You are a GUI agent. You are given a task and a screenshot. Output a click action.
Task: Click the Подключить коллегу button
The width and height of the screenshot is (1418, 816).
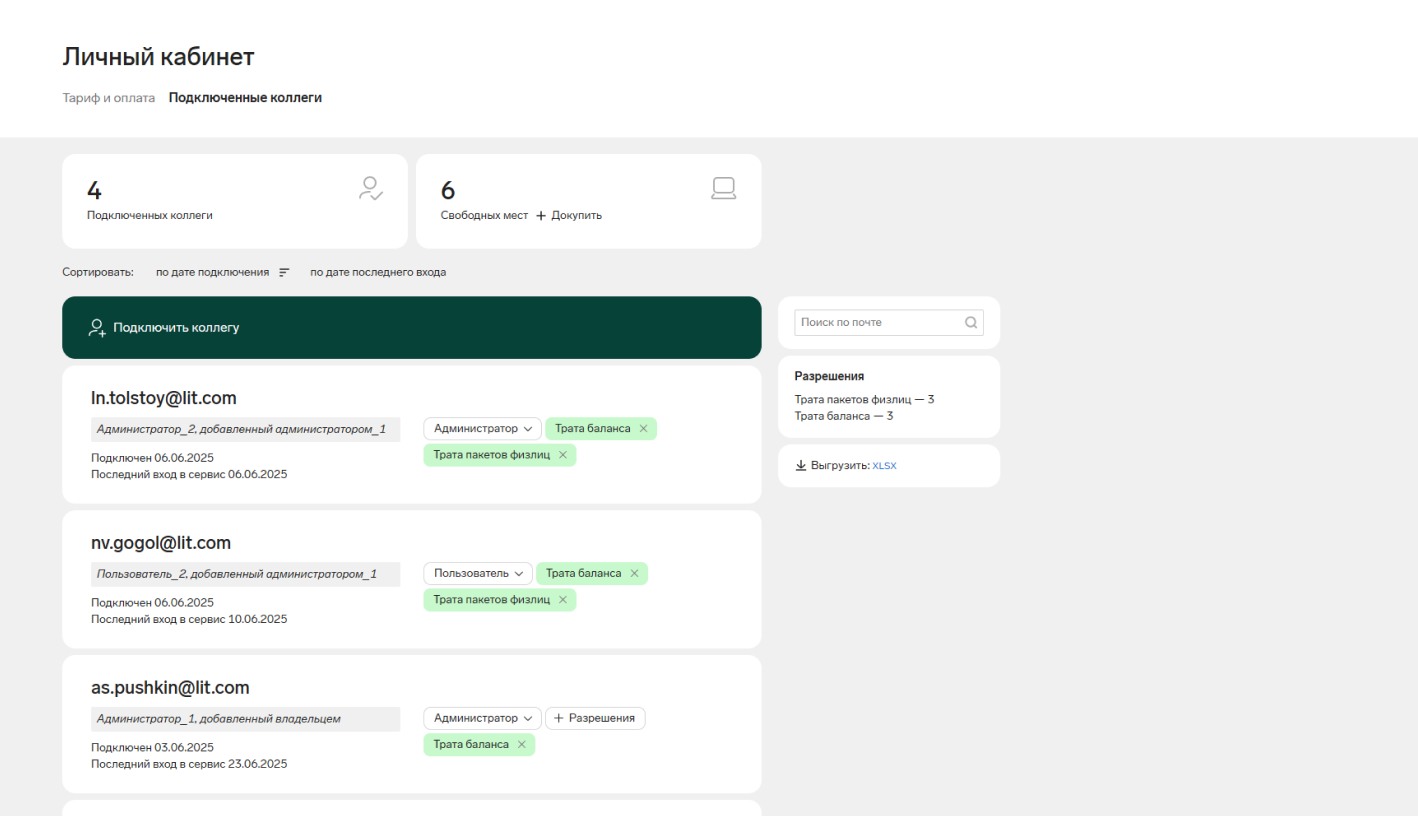coord(411,327)
